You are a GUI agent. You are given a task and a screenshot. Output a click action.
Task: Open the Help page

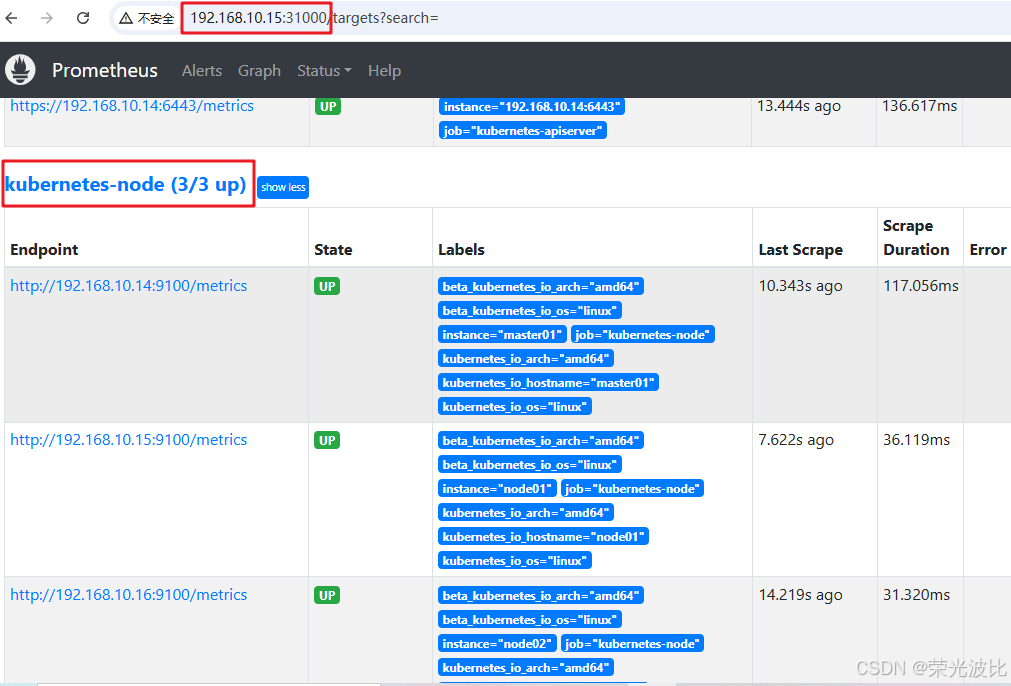coord(384,70)
